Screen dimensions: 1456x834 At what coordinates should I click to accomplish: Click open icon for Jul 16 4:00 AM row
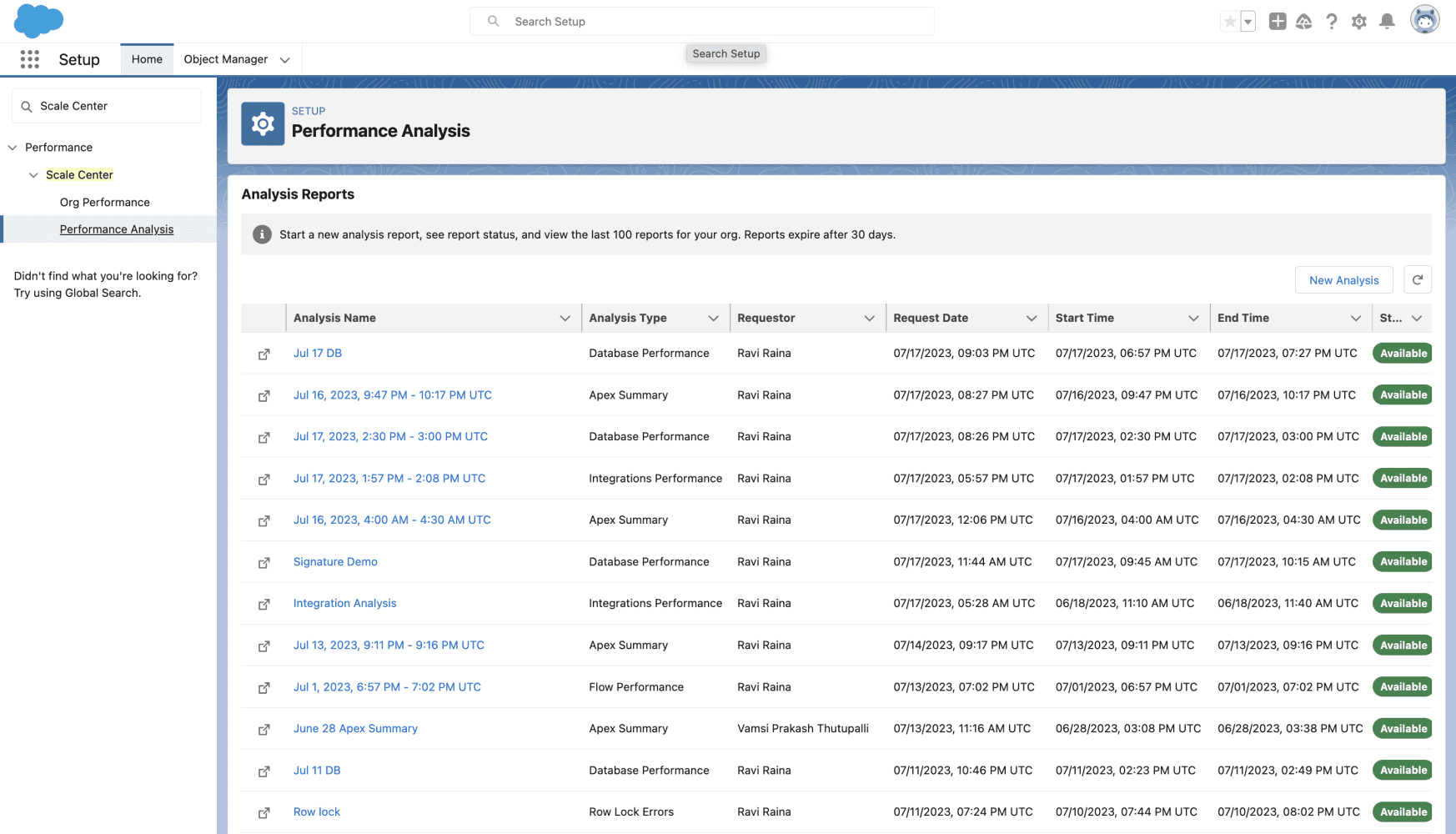pyautogui.click(x=264, y=521)
